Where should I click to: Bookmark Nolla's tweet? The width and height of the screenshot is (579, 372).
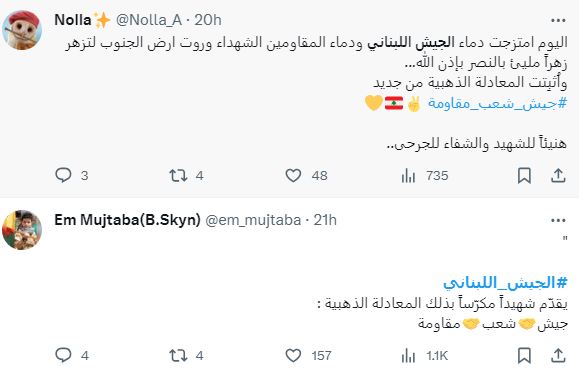(524, 175)
